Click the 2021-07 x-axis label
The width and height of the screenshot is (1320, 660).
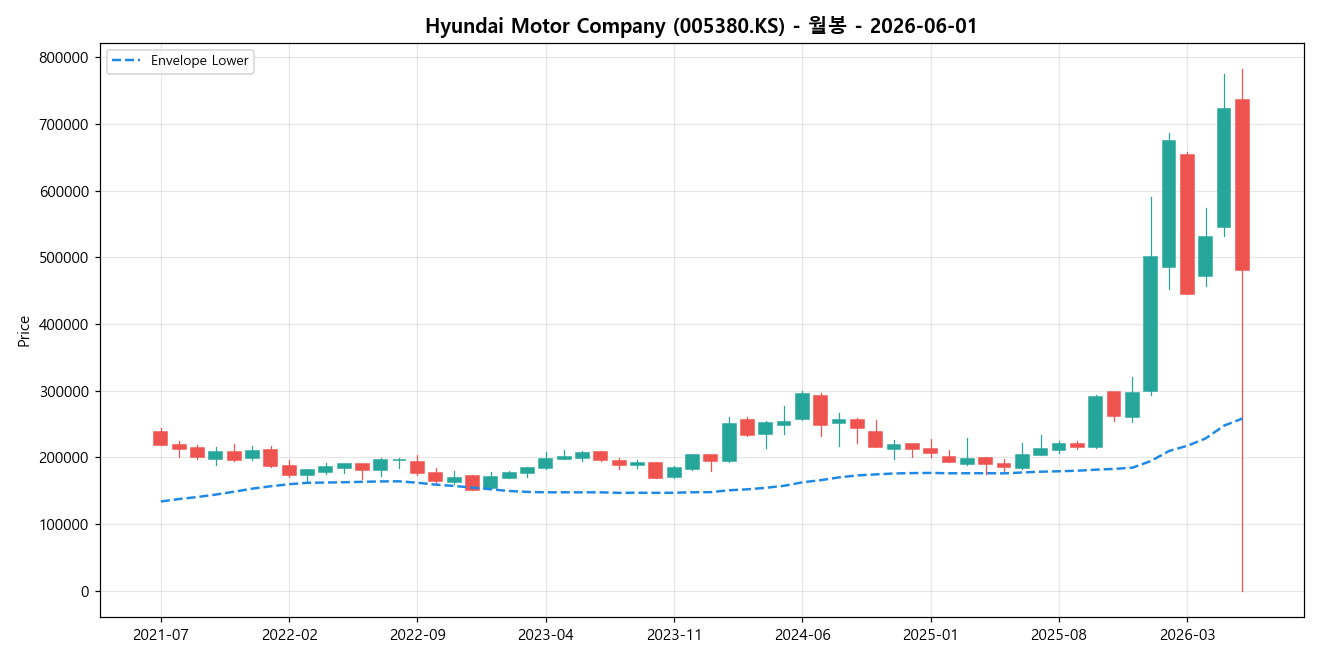[161, 634]
